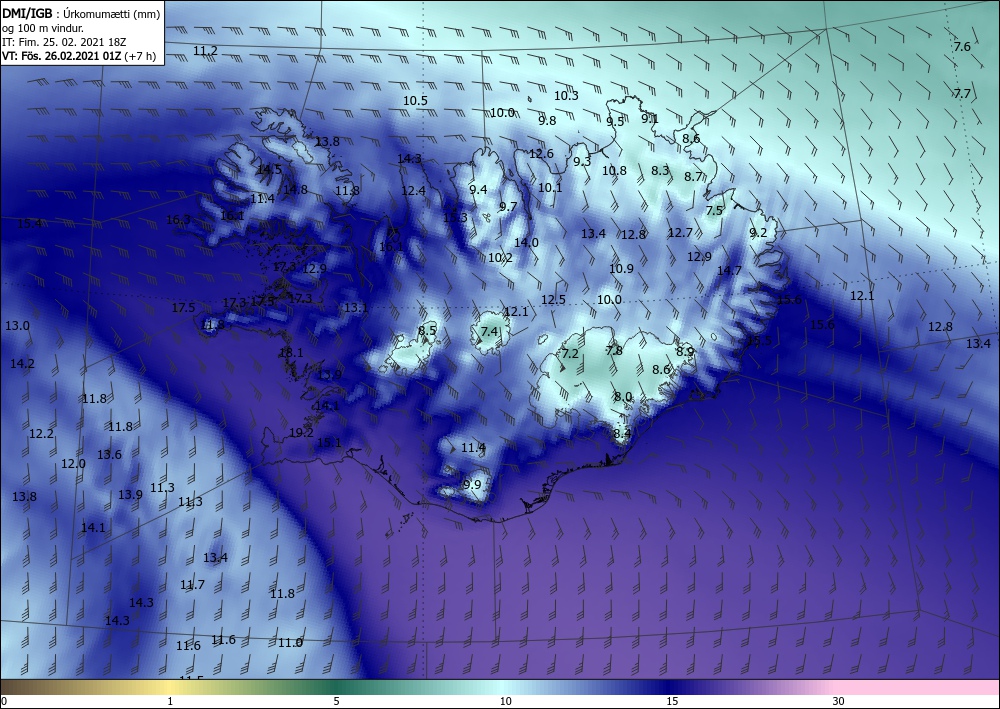Select the map value "7.6"
This screenshot has height=709, width=1000.
(x=962, y=47)
